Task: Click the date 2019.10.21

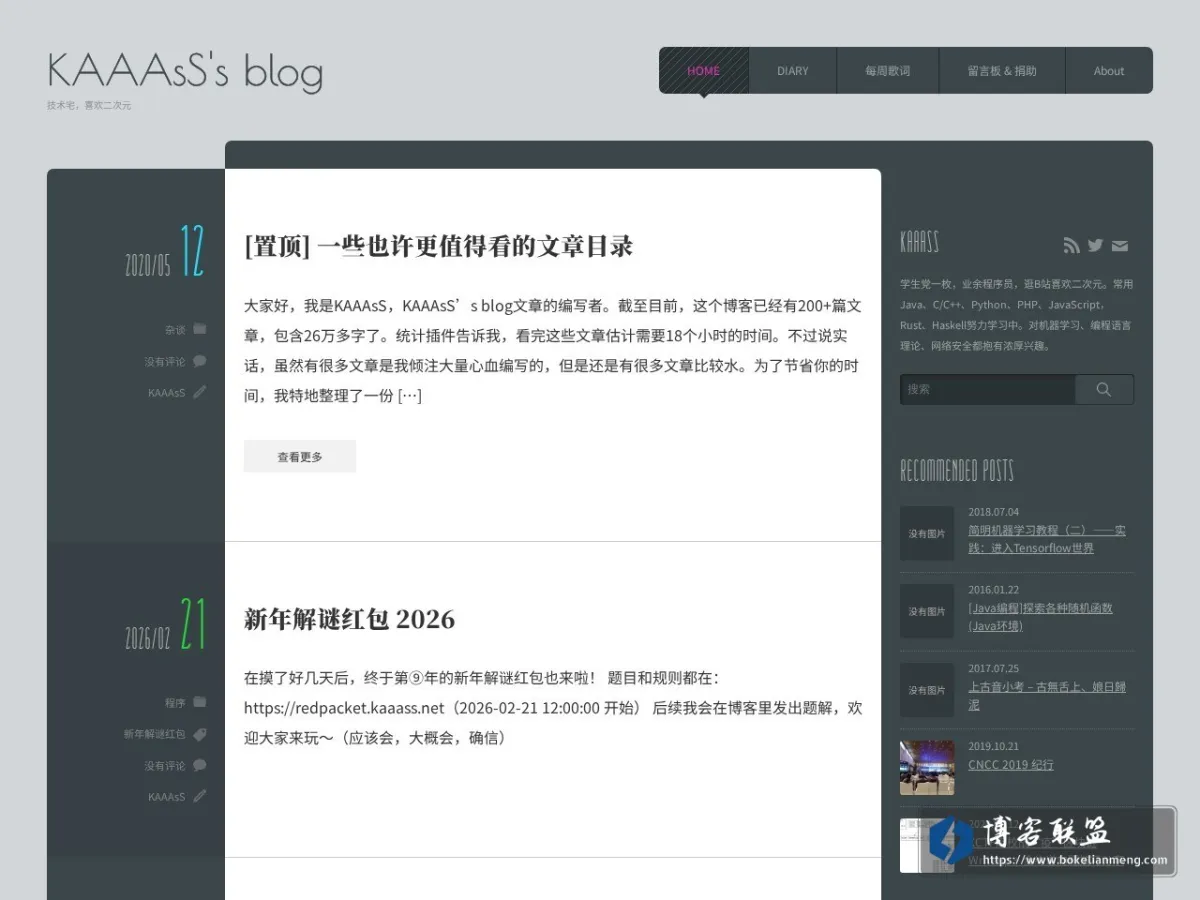Action: [x=993, y=747]
